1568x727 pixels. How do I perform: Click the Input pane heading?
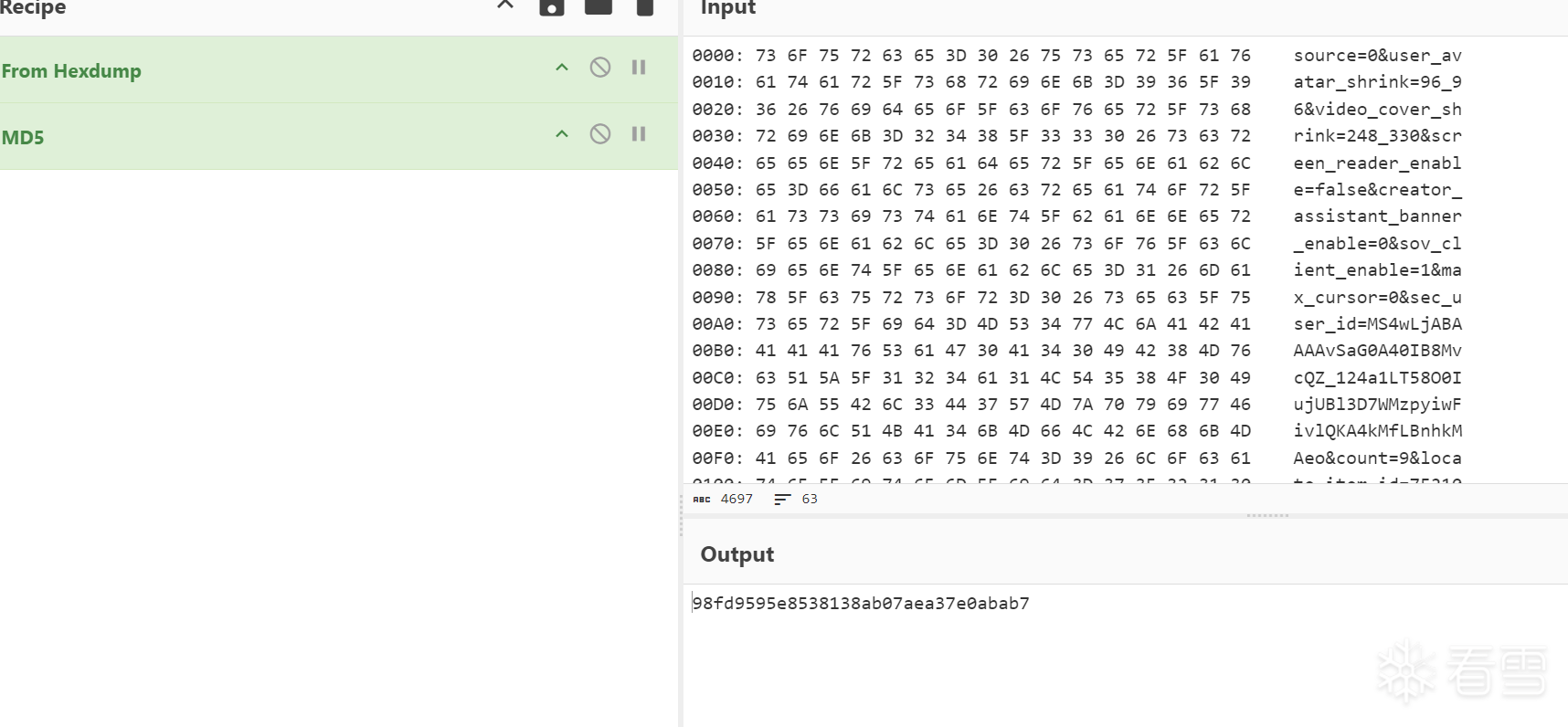(727, 8)
